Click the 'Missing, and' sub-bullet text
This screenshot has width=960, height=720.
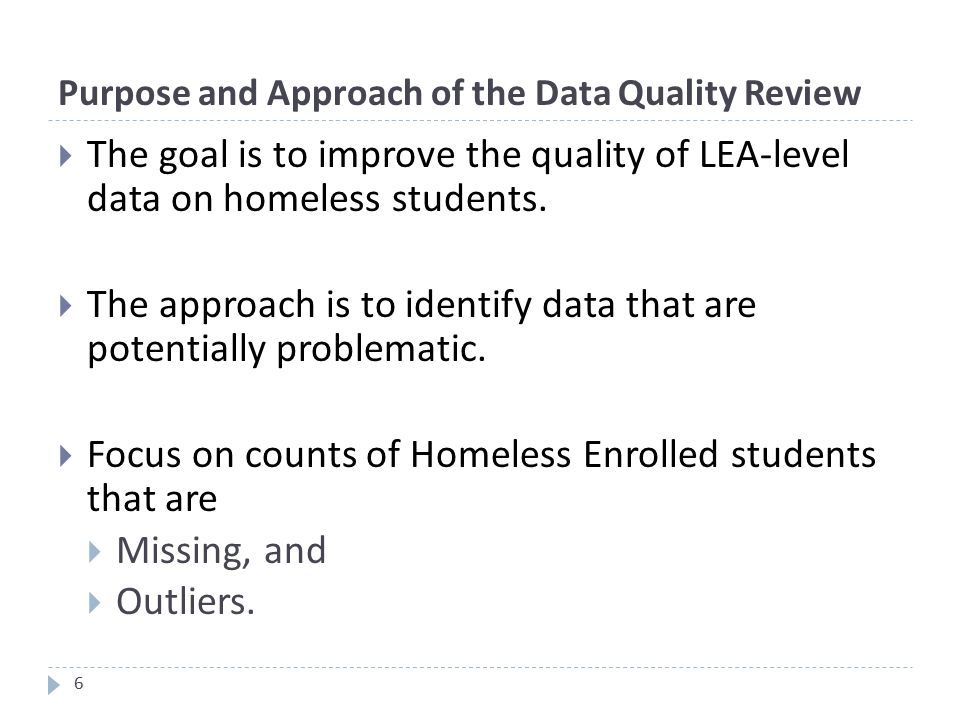point(221,551)
